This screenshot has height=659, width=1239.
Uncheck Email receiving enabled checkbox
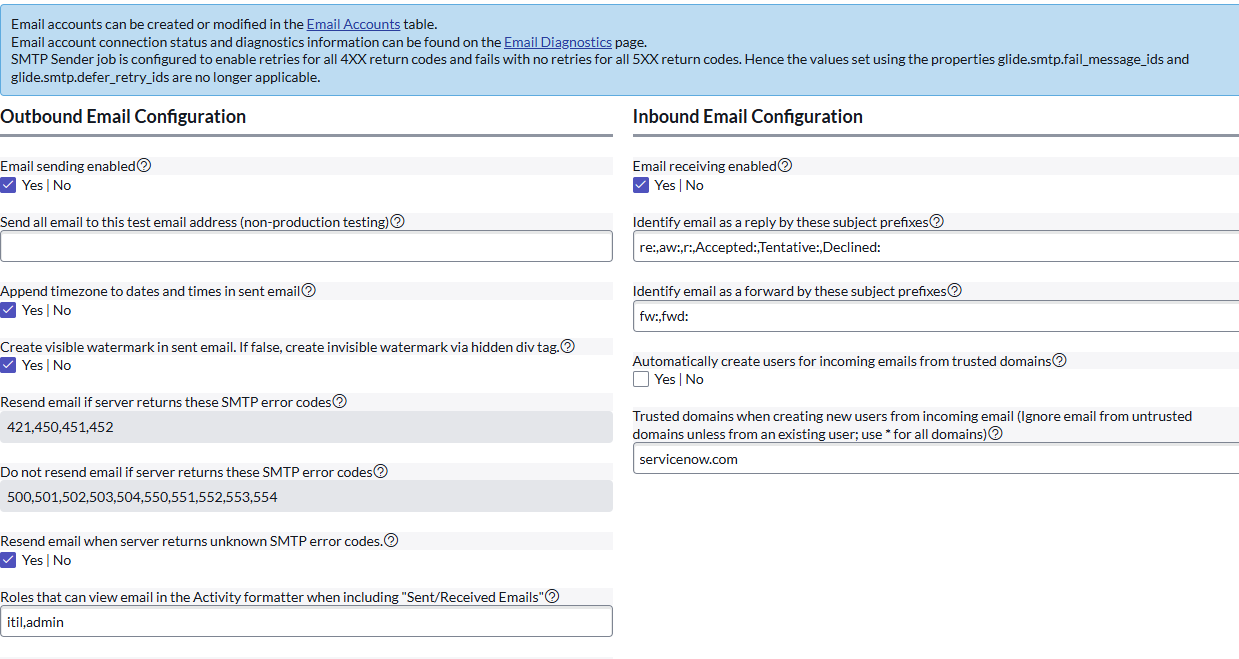point(641,185)
